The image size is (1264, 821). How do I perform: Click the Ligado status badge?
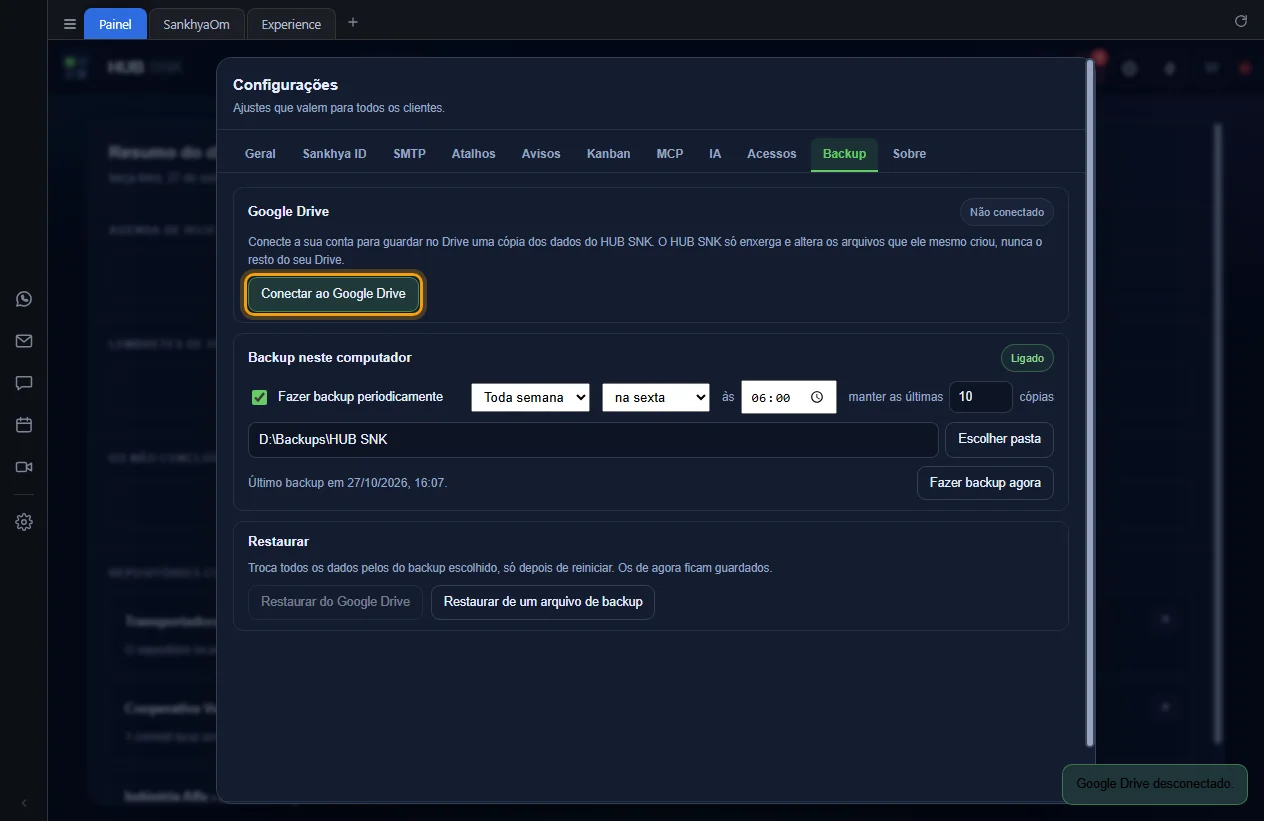(1027, 358)
